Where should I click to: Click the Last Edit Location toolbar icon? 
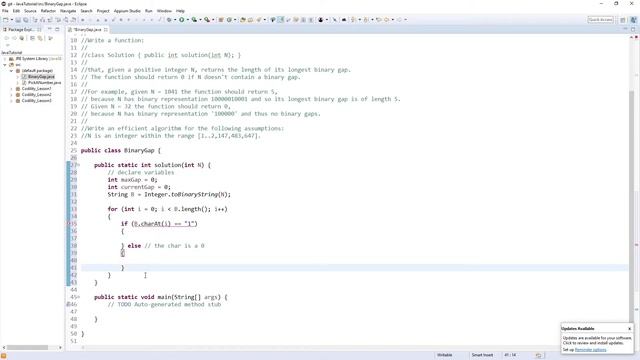pos(379,20)
